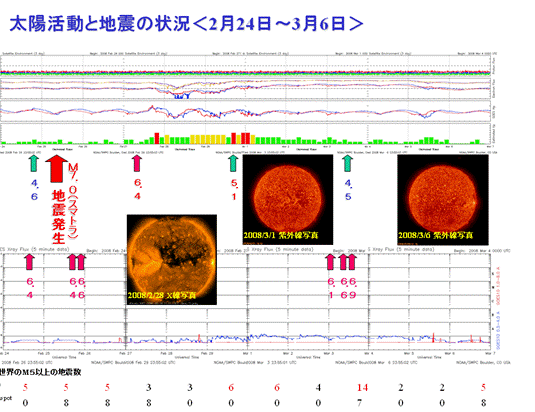Click the proton flux chart at top
The image size is (535, 412).
(x=246, y=67)
